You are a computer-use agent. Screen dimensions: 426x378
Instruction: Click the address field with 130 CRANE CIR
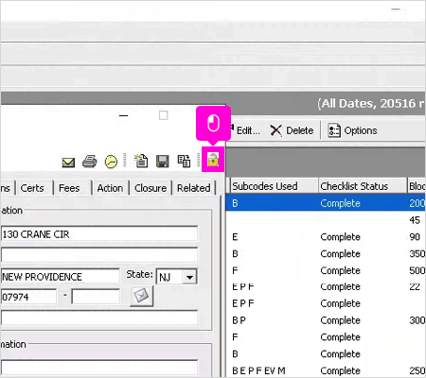pos(99,234)
